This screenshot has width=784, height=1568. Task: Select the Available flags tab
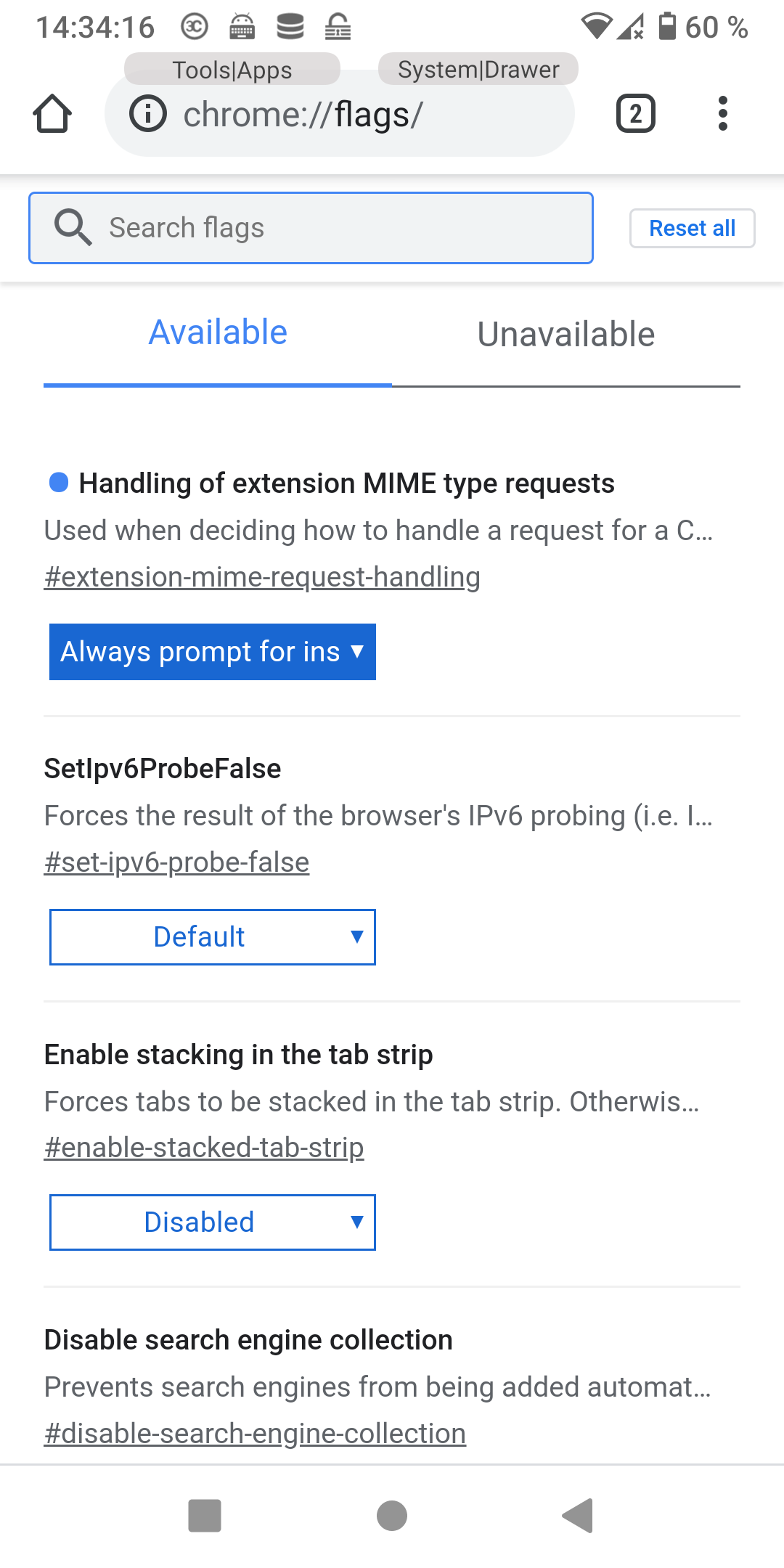pos(217,332)
